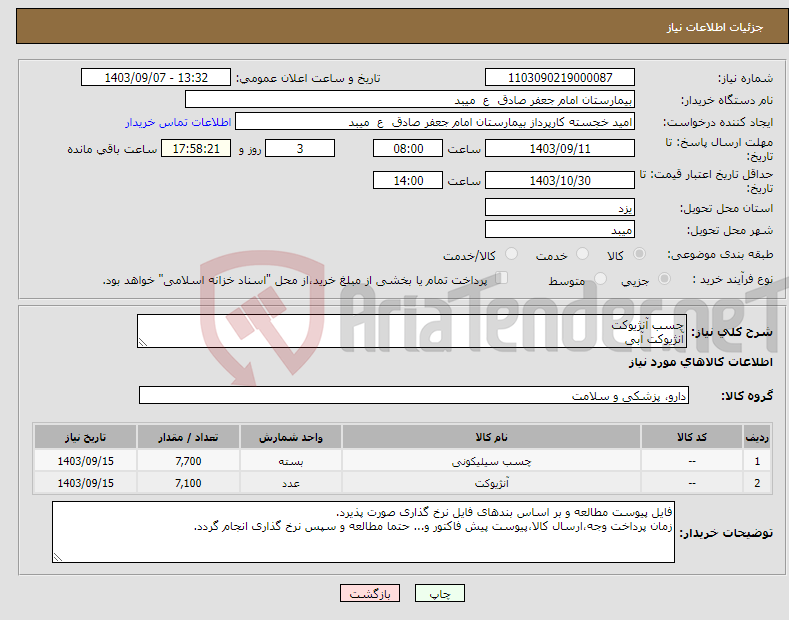Select the خدمت radio button
This screenshot has height=620, width=789.
(x=582, y=254)
